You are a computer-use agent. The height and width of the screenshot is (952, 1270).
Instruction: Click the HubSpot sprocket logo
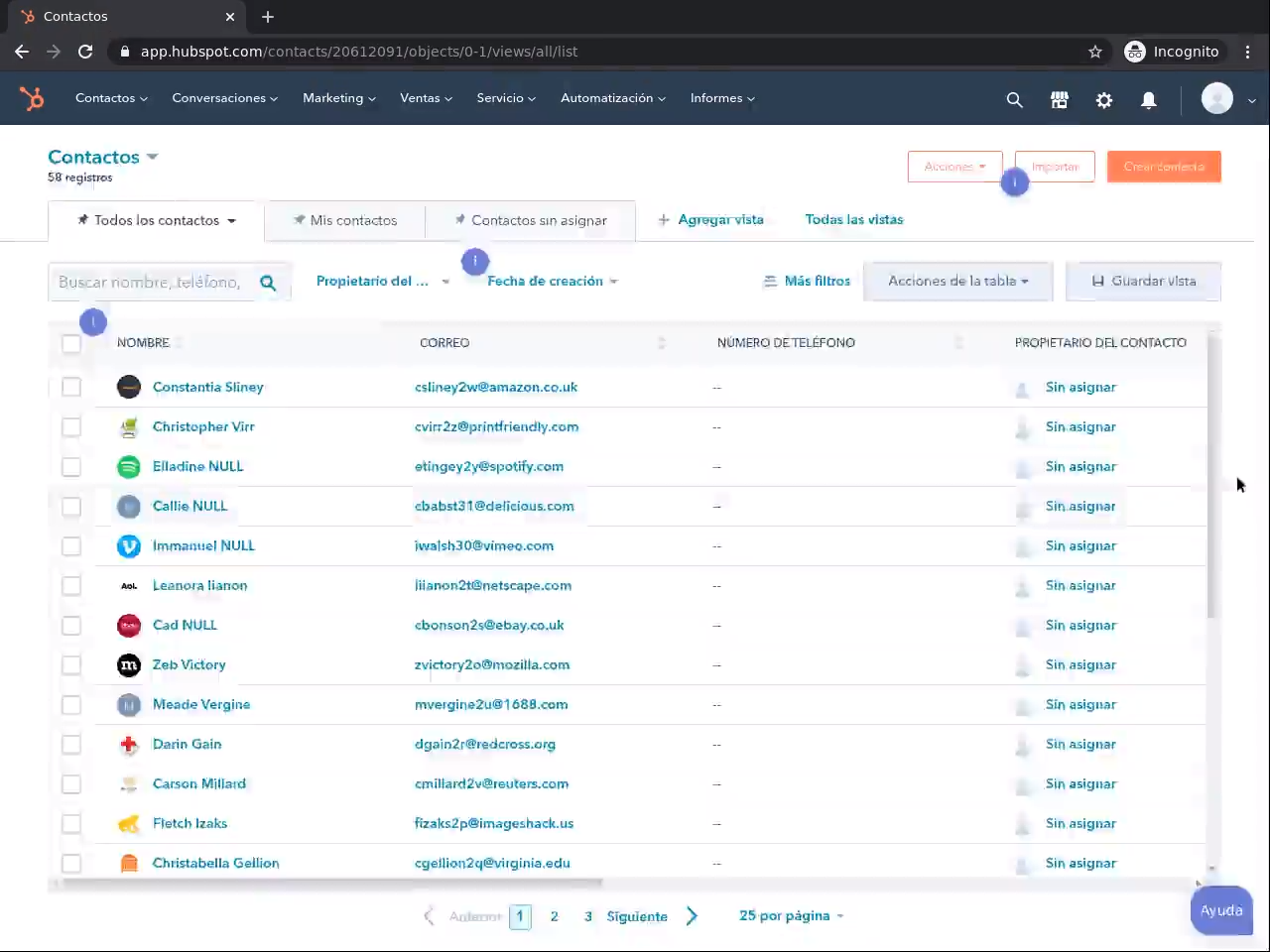[x=32, y=98]
